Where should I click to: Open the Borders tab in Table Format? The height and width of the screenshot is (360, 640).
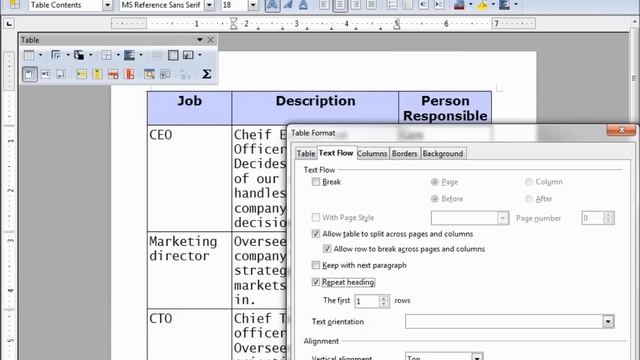[x=404, y=153]
